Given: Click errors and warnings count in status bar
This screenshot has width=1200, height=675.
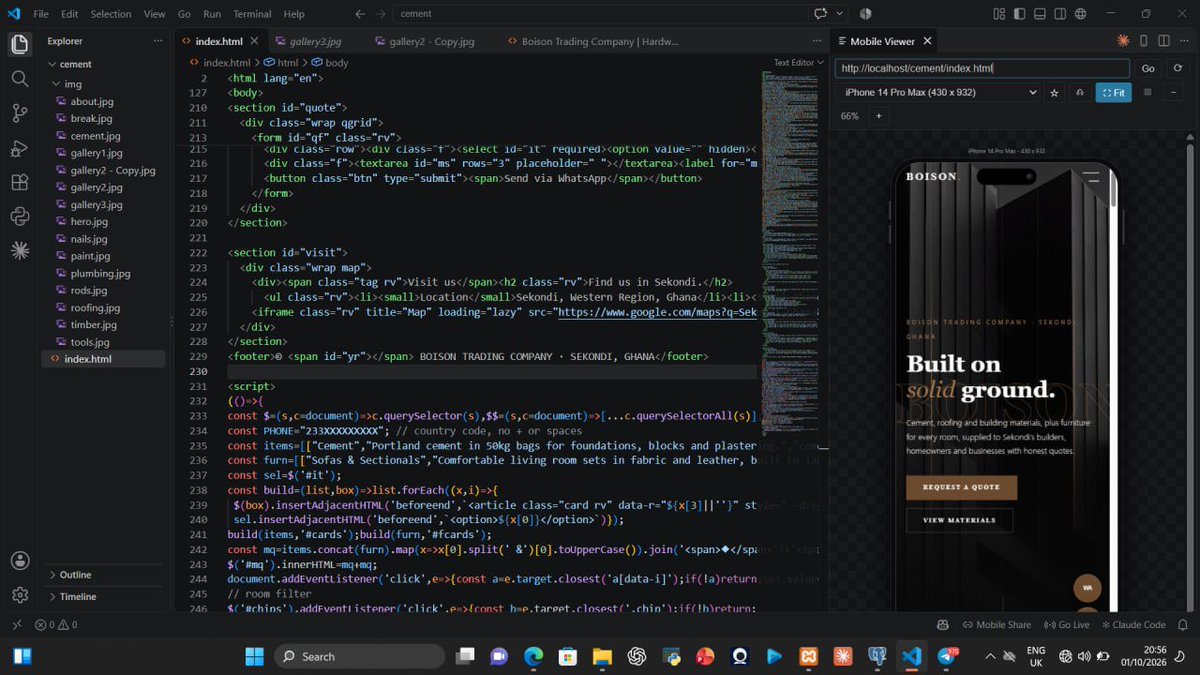Looking at the screenshot, I should pyautogui.click(x=56, y=625).
